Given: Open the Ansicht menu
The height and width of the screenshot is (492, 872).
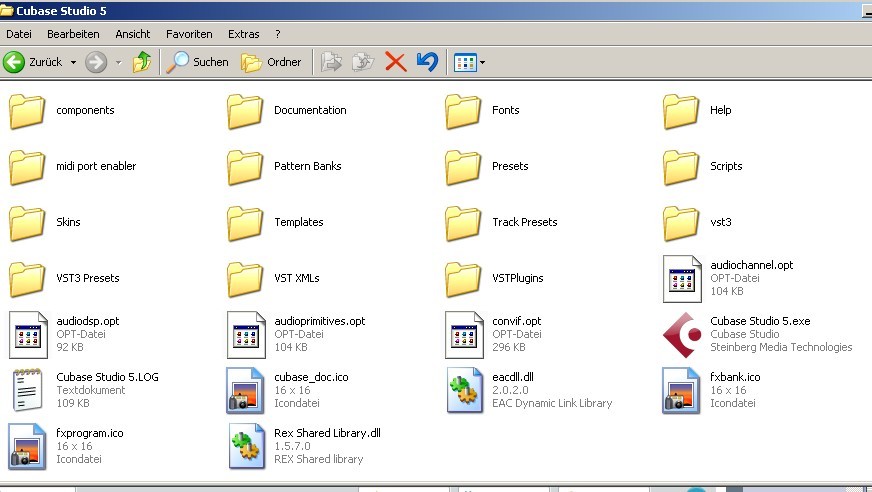Looking at the screenshot, I should coord(133,34).
